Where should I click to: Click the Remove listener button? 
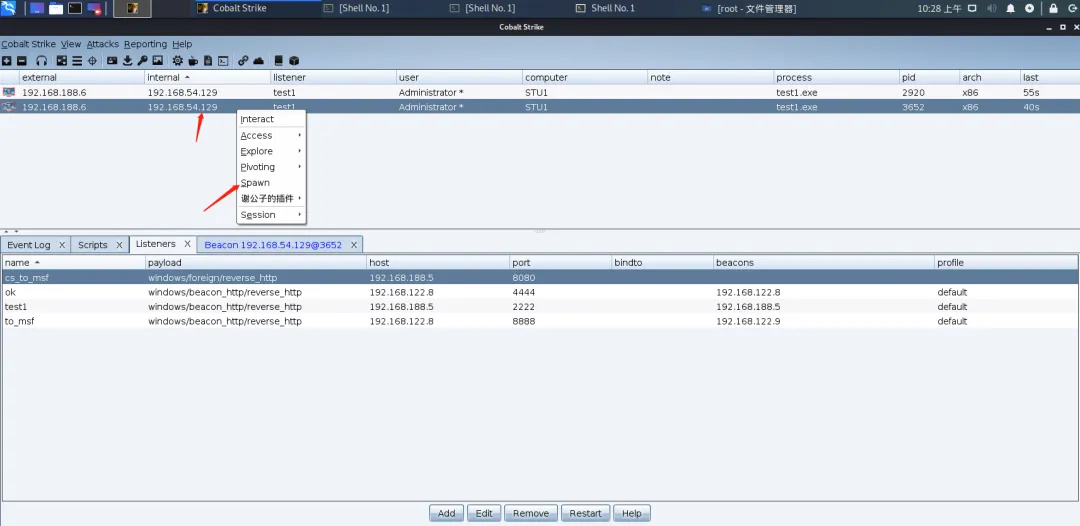point(531,513)
